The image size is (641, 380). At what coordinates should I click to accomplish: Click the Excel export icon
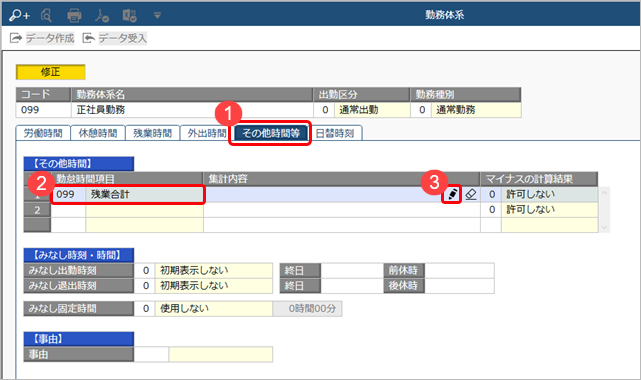coord(129,16)
